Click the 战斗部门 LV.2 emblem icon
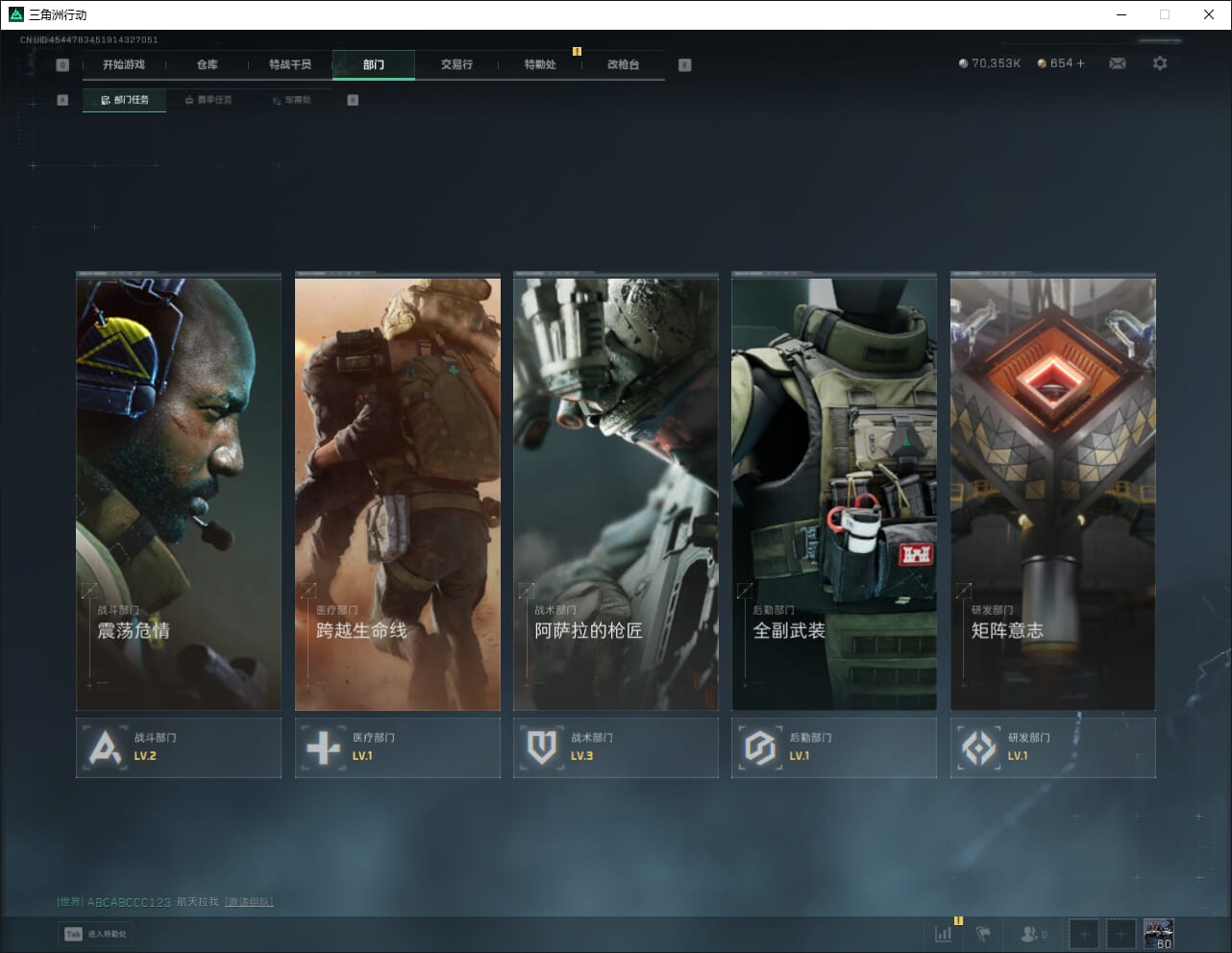The height and width of the screenshot is (953, 1232). (105, 747)
